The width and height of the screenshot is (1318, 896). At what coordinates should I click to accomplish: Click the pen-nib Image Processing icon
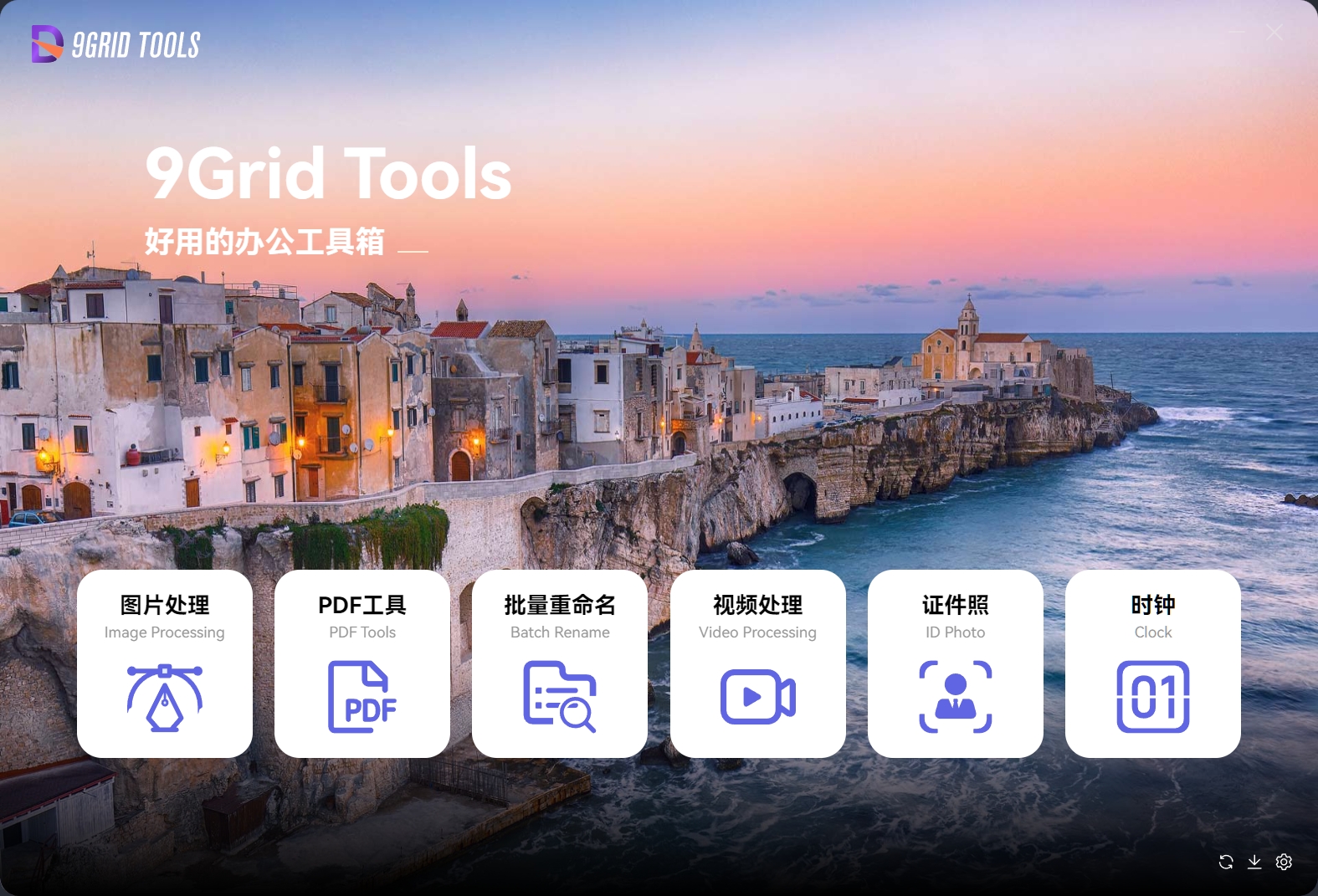pos(165,697)
